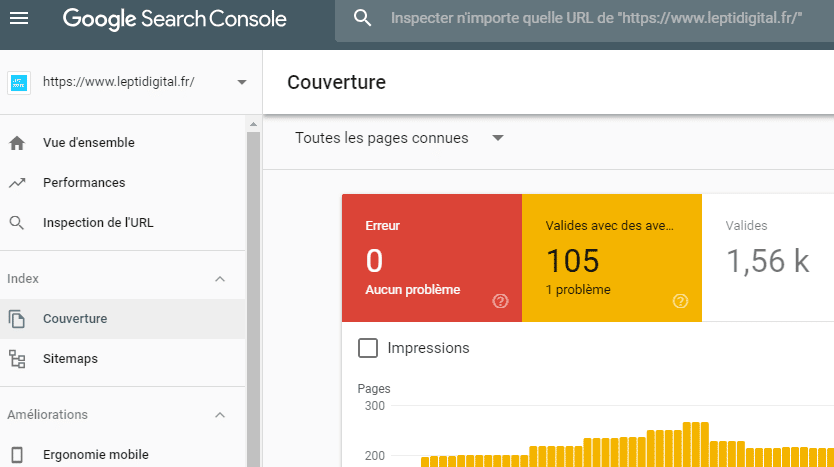Open Vue d'ensemble menu item
This screenshot has height=467, width=834.
pyautogui.click(x=123, y=143)
